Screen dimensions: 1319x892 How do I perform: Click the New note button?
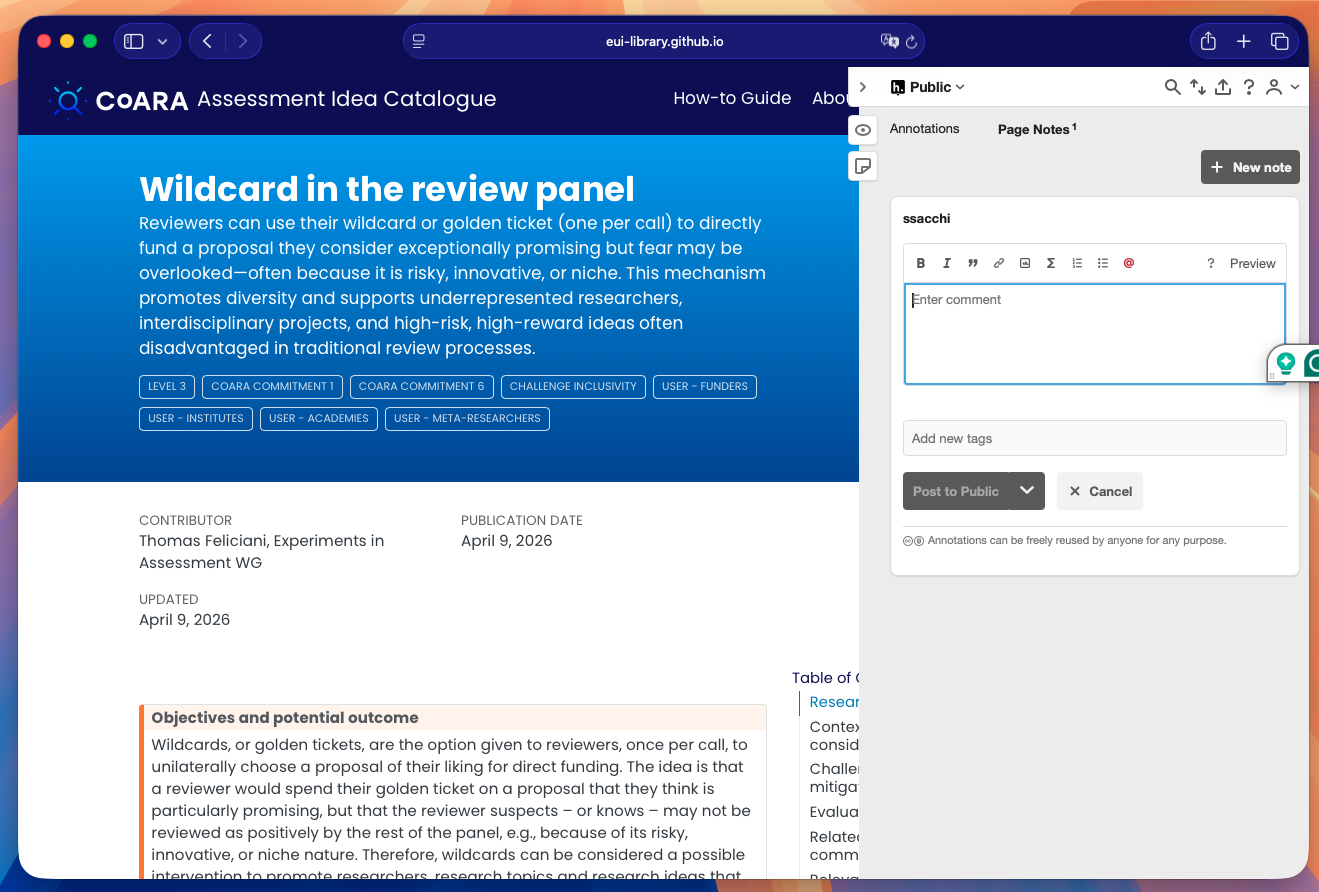(1250, 167)
